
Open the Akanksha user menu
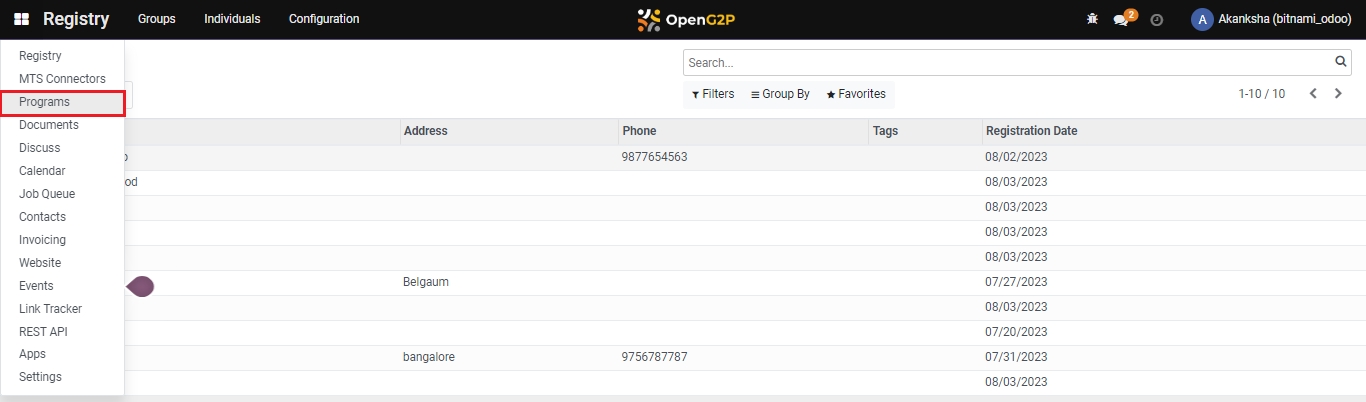pyautogui.click(x=1271, y=19)
